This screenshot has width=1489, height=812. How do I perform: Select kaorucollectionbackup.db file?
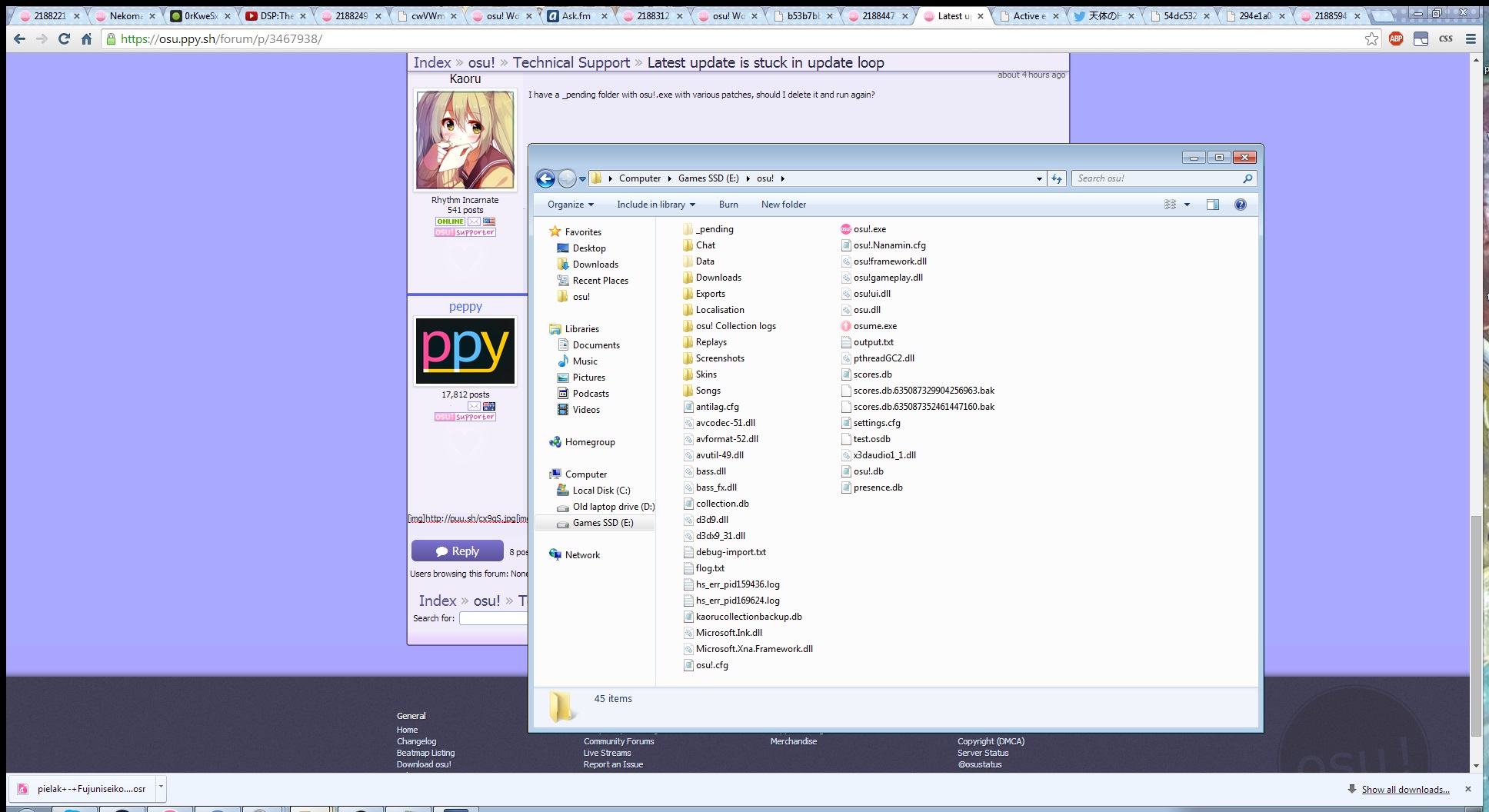point(743,617)
